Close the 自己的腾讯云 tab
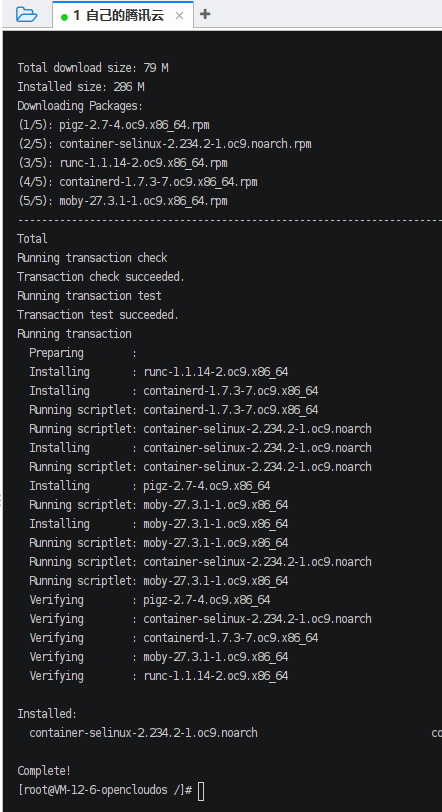This screenshot has height=812, width=442. tap(179, 16)
